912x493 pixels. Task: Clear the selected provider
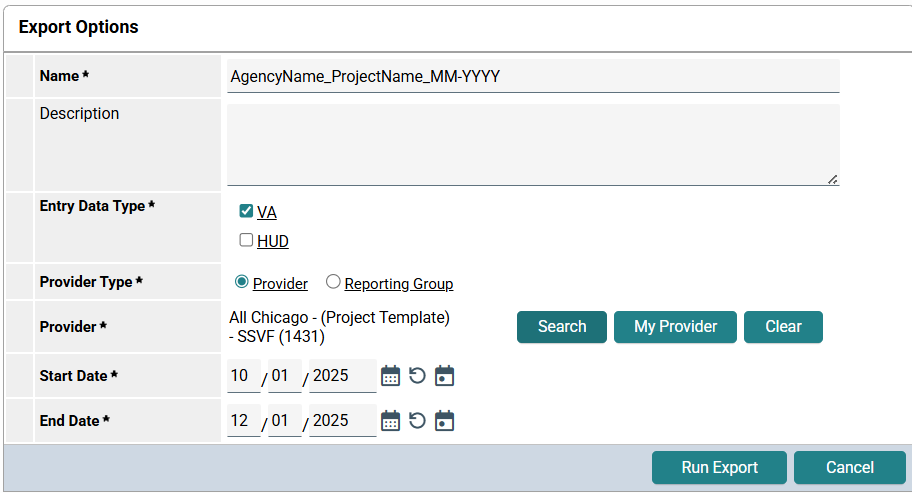783,327
